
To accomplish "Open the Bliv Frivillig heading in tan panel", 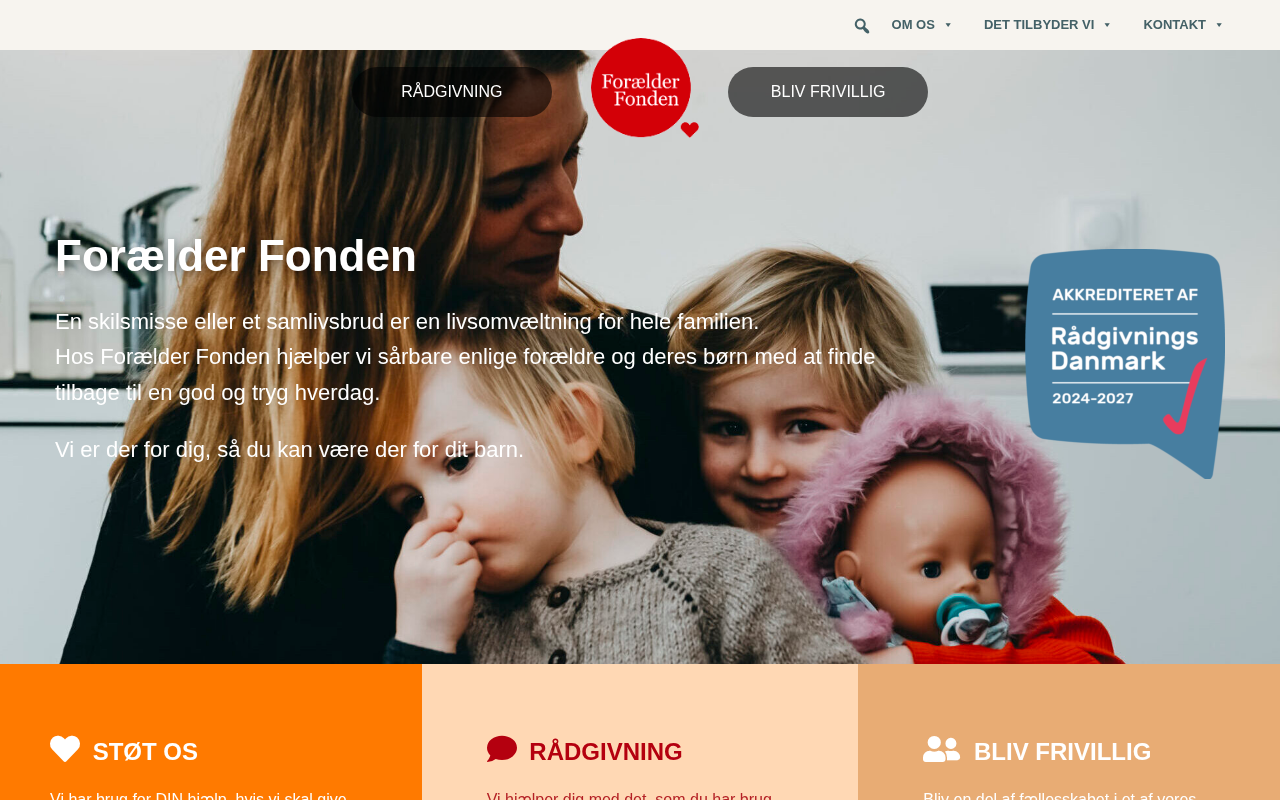I will 1062,752.
